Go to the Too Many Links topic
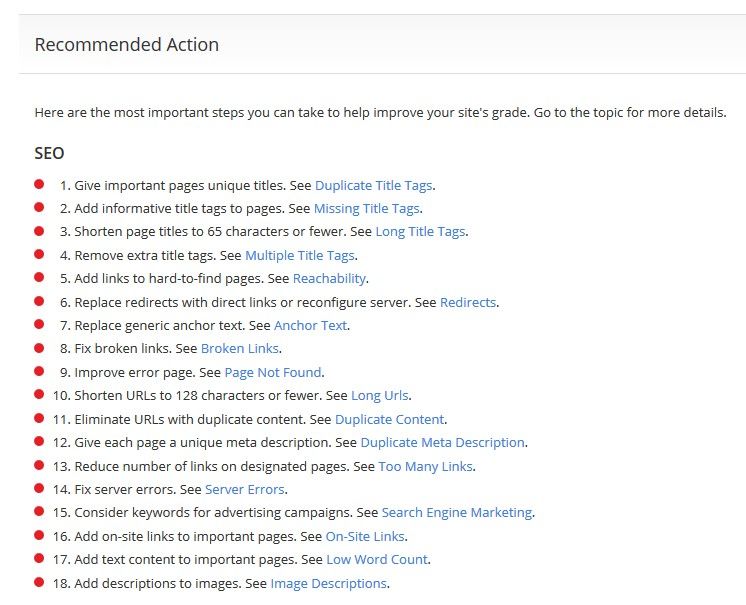 425,467
